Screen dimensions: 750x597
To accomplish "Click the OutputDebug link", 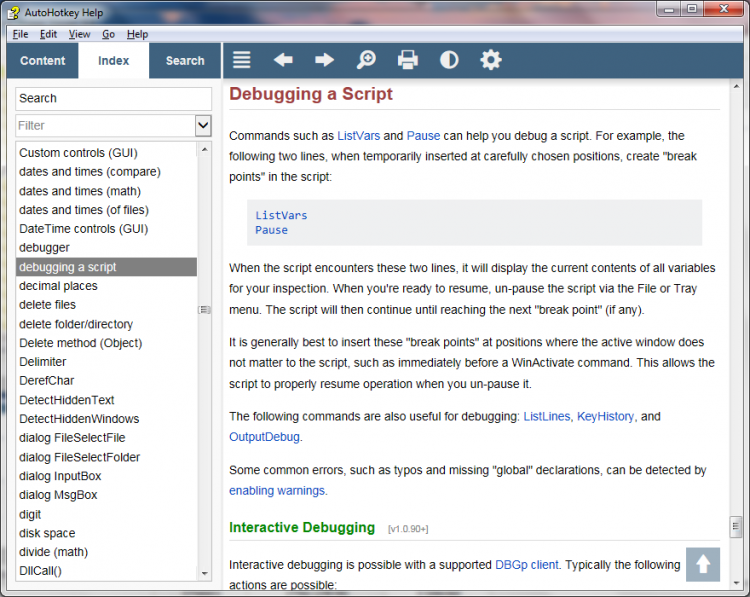I will (264, 437).
